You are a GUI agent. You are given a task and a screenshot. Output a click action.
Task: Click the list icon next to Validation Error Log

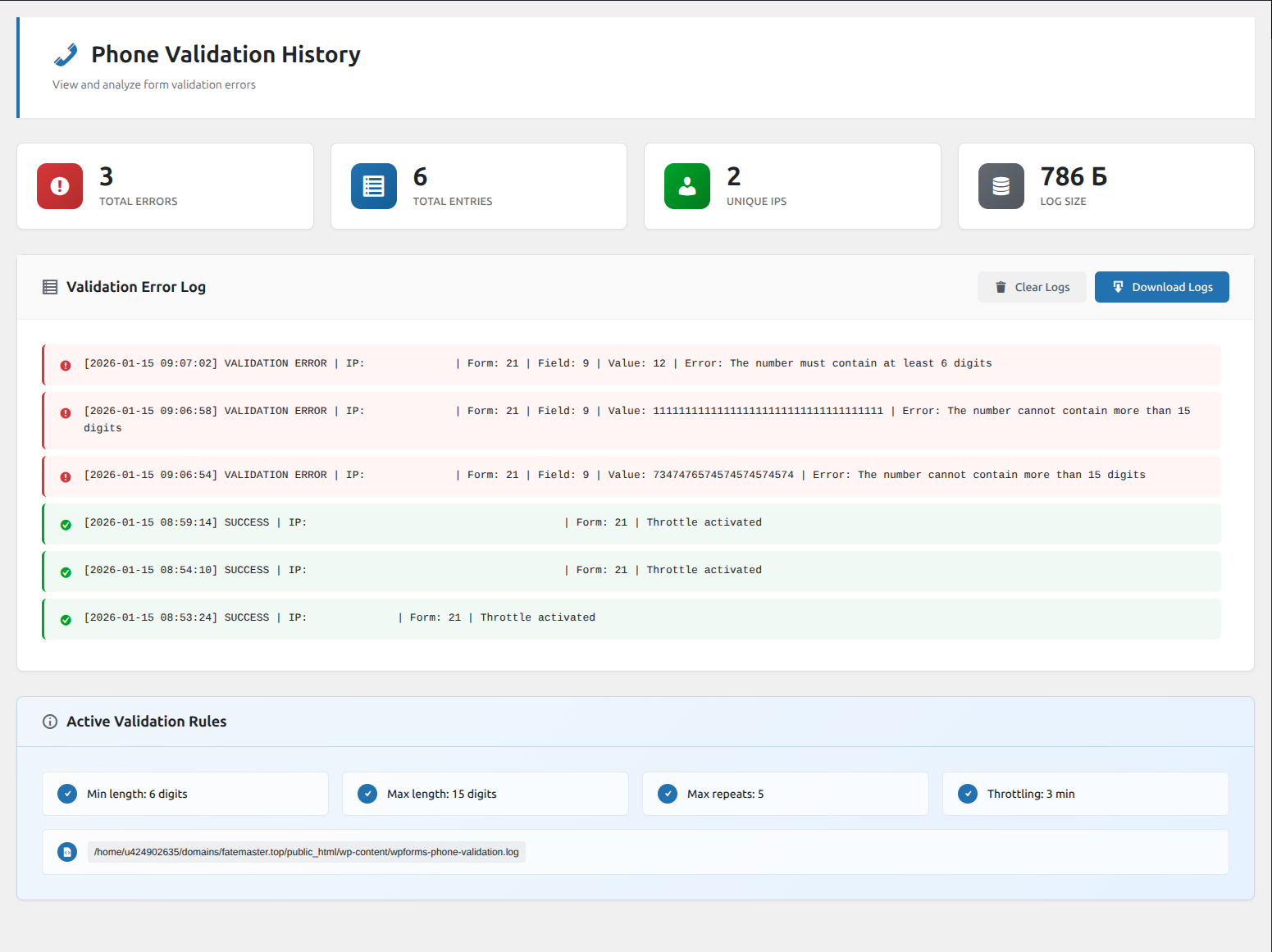[50, 287]
